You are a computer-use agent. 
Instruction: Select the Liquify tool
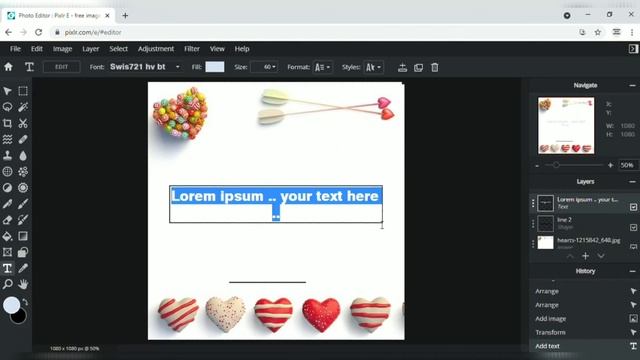[7, 139]
